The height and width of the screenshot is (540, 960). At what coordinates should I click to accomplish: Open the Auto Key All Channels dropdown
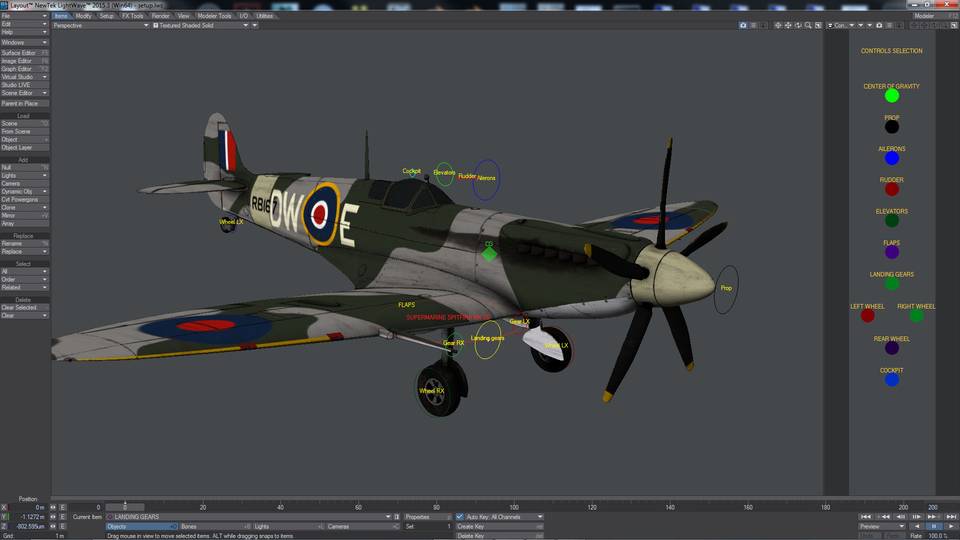coord(504,517)
